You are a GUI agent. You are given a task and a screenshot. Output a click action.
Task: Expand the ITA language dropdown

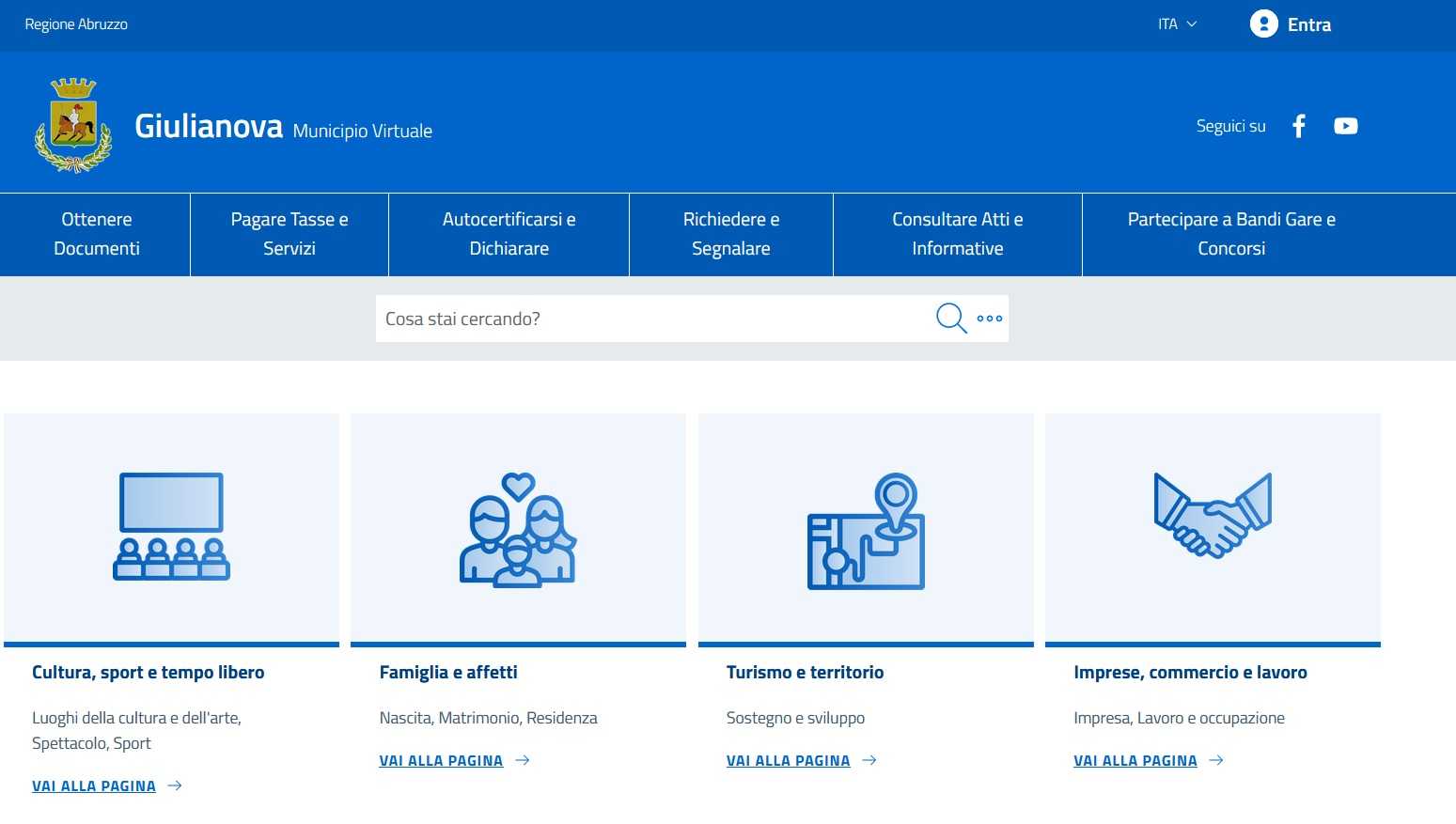click(1177, 23)
